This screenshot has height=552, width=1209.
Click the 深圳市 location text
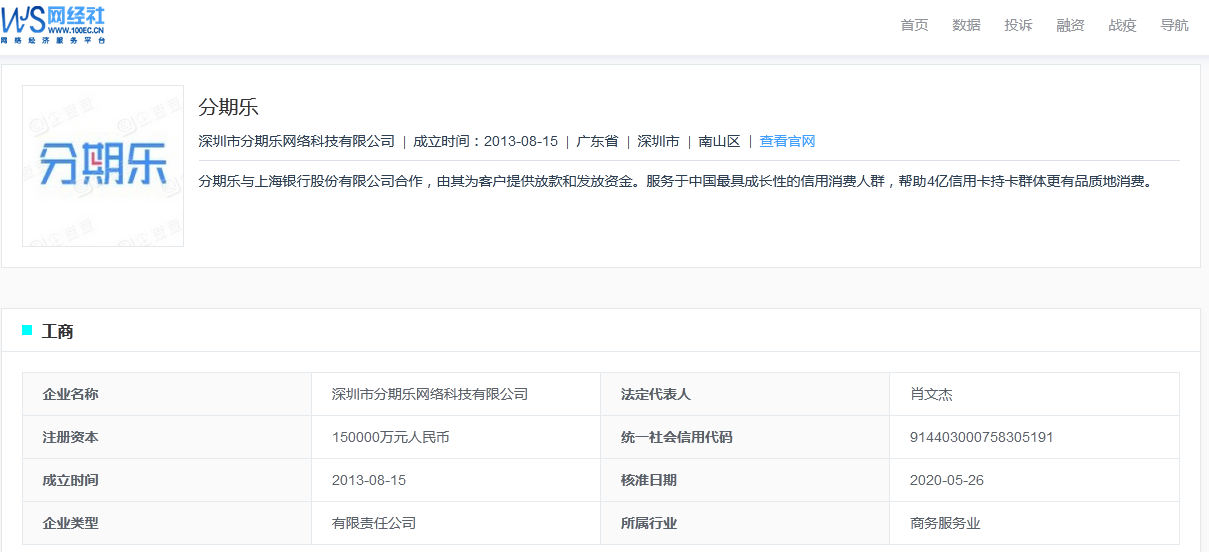(x=658, y=141)
